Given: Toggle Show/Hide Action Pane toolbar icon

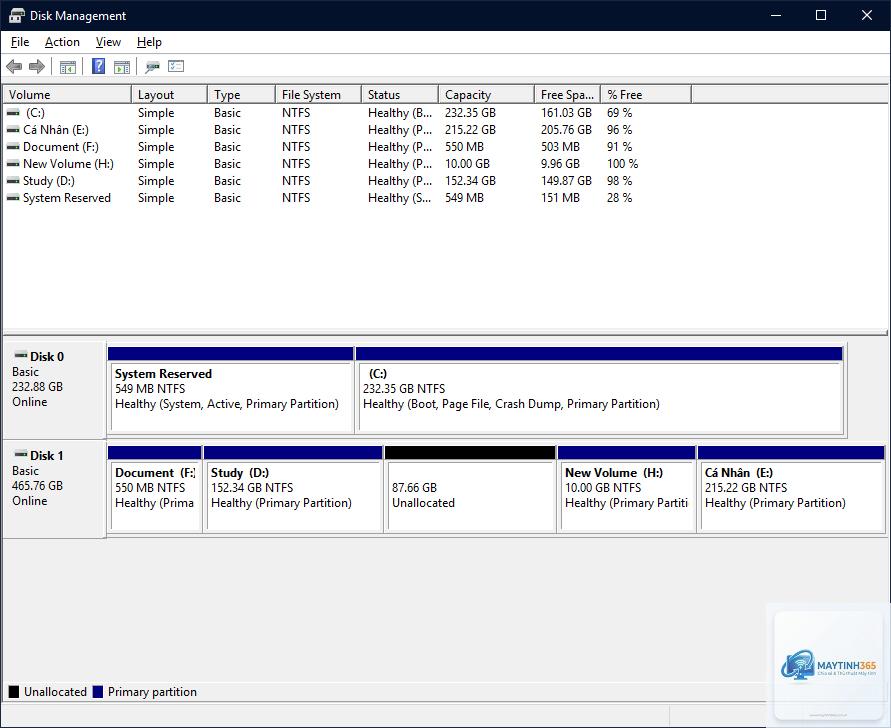Looking at the screenshot, I should tap(122, 67).
